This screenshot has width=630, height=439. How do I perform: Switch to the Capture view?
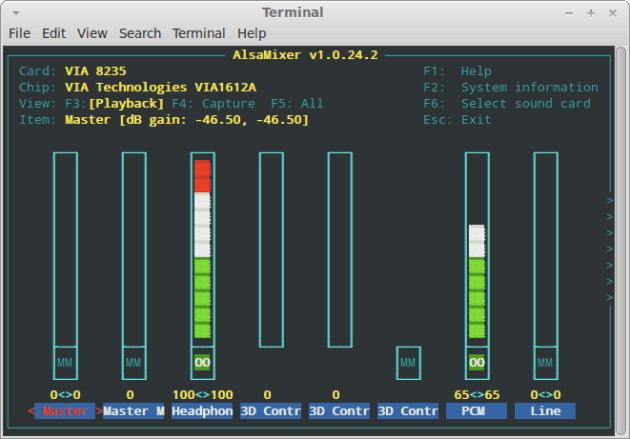(215, 103)
